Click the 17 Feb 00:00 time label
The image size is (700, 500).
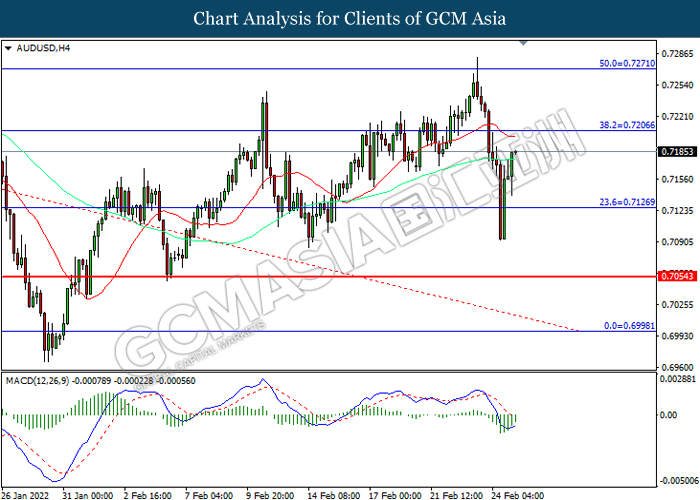tap(395, 495)
